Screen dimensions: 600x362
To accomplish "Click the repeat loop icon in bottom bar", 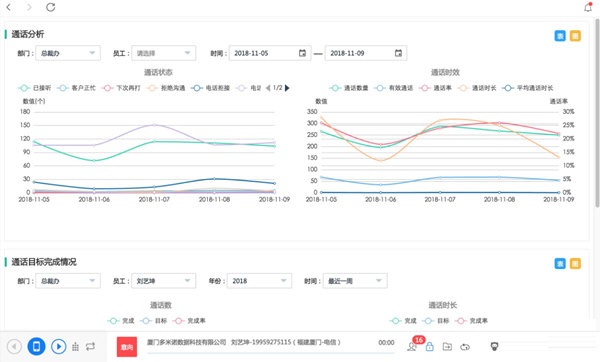I will (x=90, y=347).
